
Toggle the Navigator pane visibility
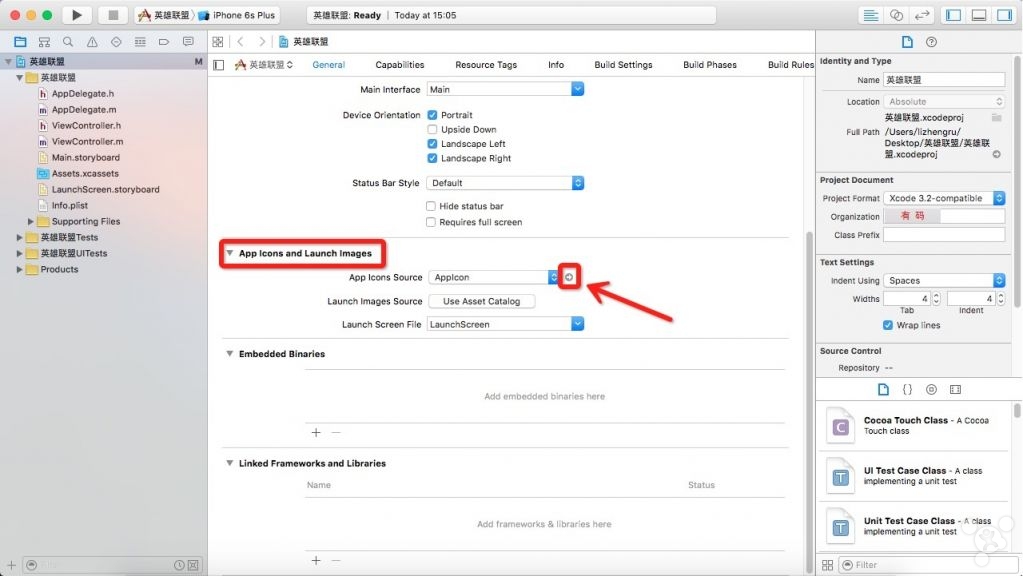point(953,15)
